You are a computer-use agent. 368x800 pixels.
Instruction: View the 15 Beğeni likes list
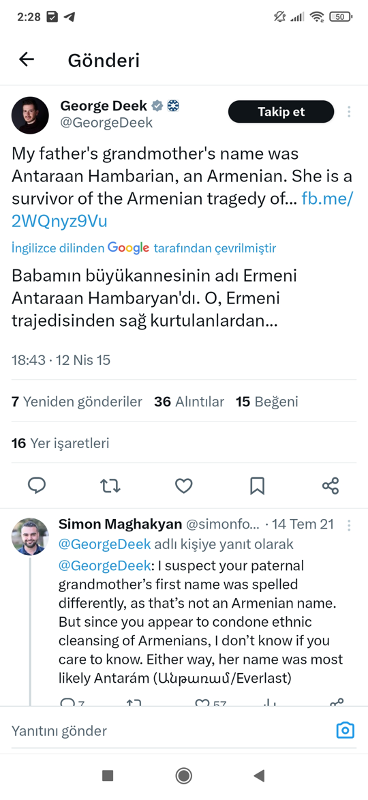pyautogui.click(x=267, y=402)
